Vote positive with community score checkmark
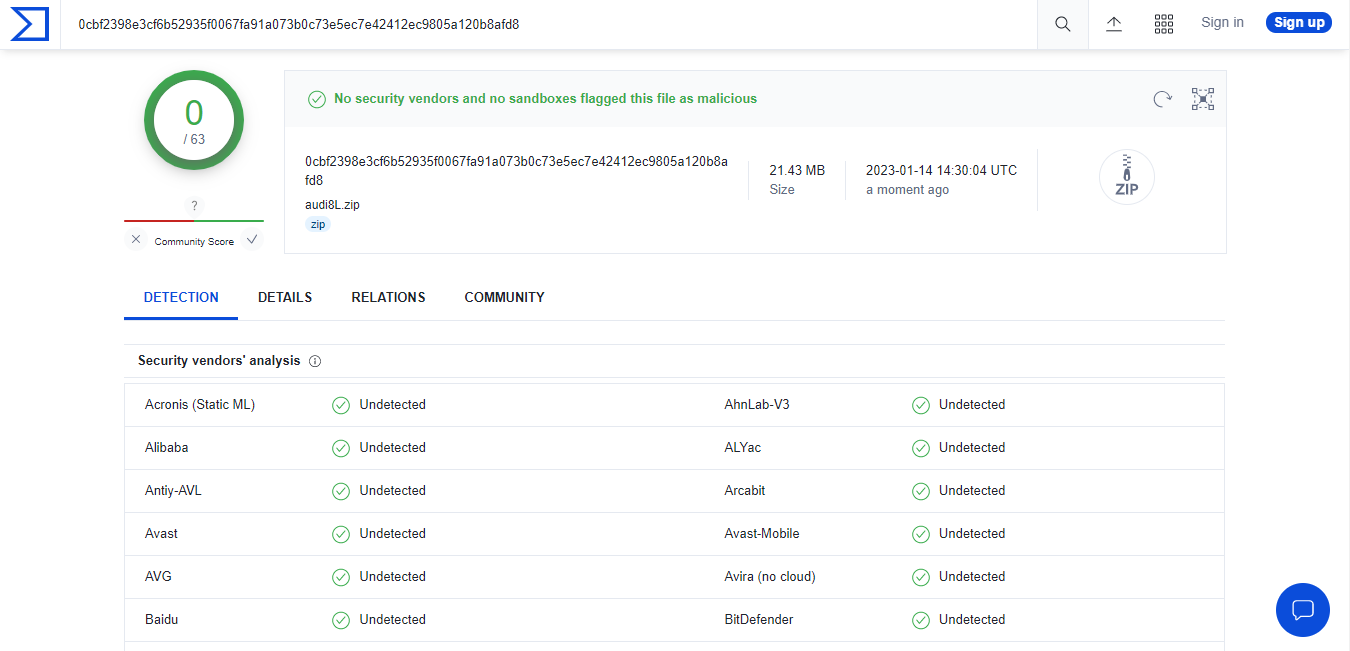The height and width of the screenshot is (651, 1350). tap(252, 240)
